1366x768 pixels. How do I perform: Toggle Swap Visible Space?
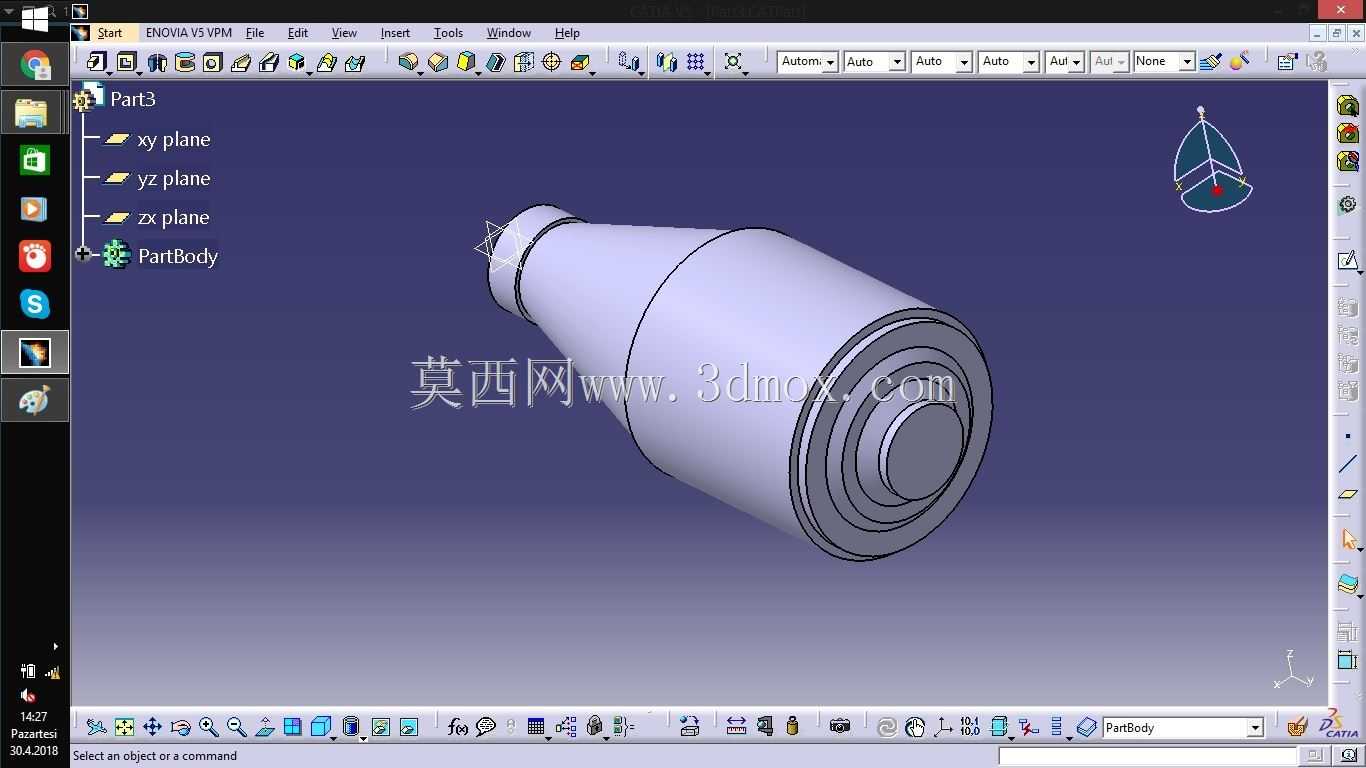pyautogui.click(x=408, y=727)
